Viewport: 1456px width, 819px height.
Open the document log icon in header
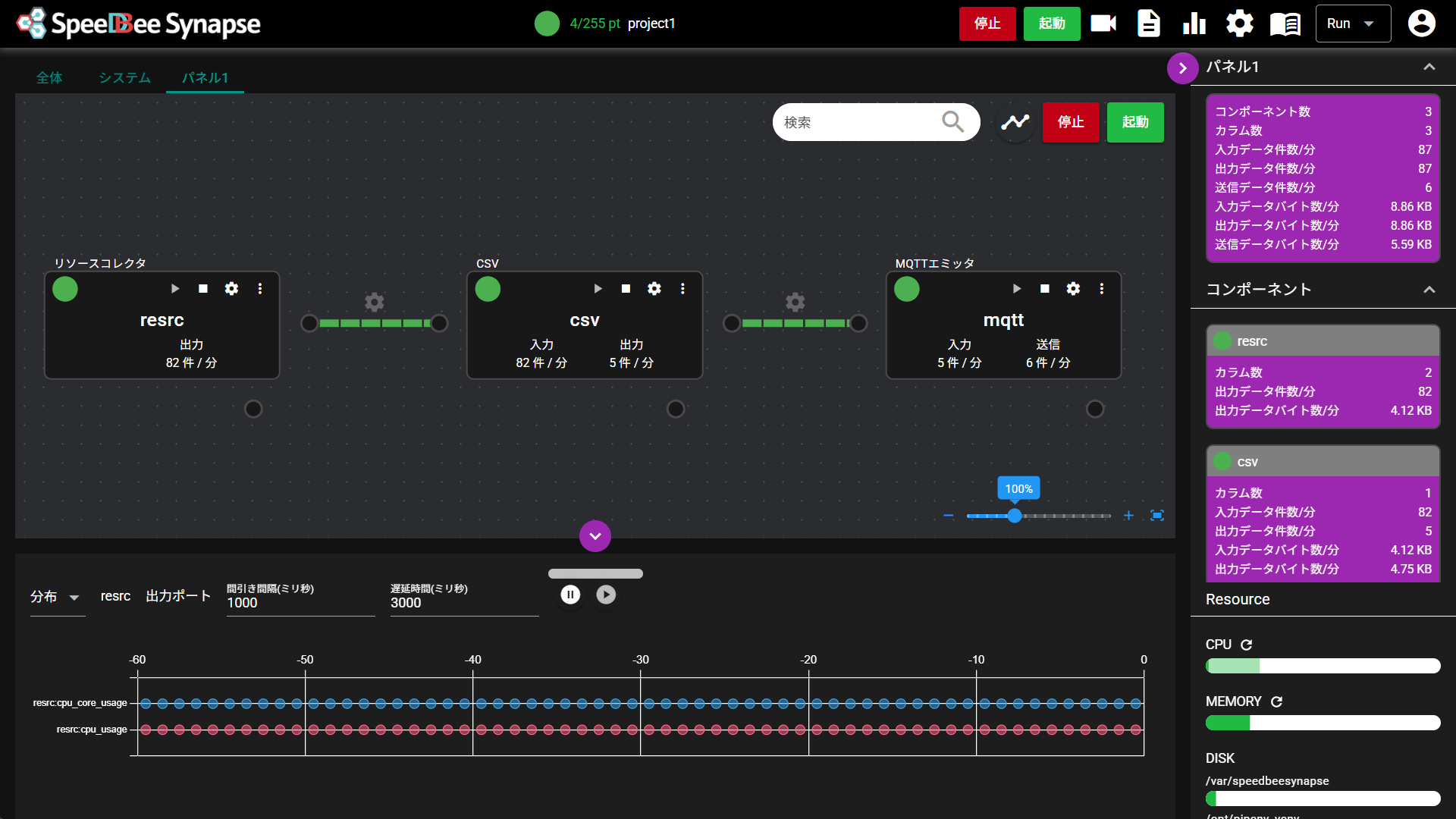1149,24
